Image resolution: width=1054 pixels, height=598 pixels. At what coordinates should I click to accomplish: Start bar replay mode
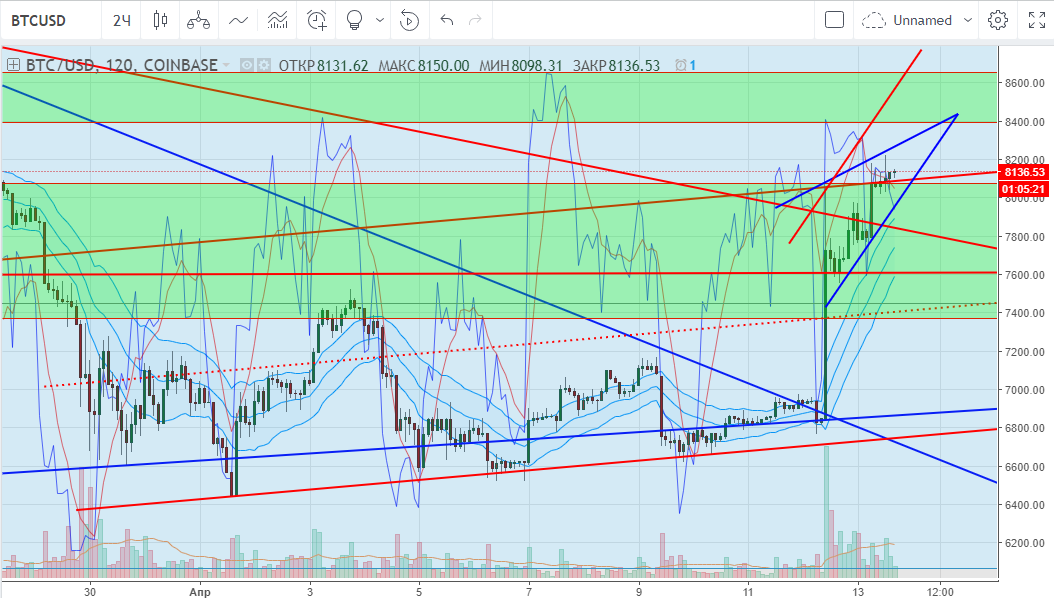(408, 19)
